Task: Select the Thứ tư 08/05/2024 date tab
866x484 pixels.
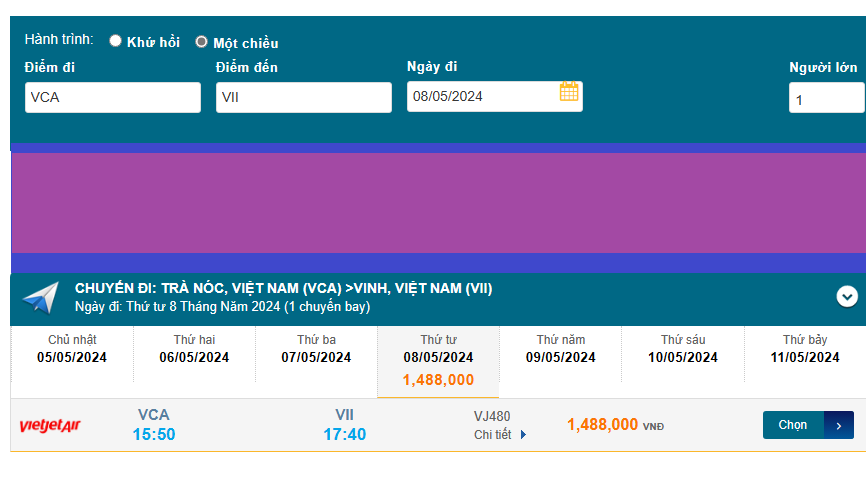Action: tap(438, 358)
